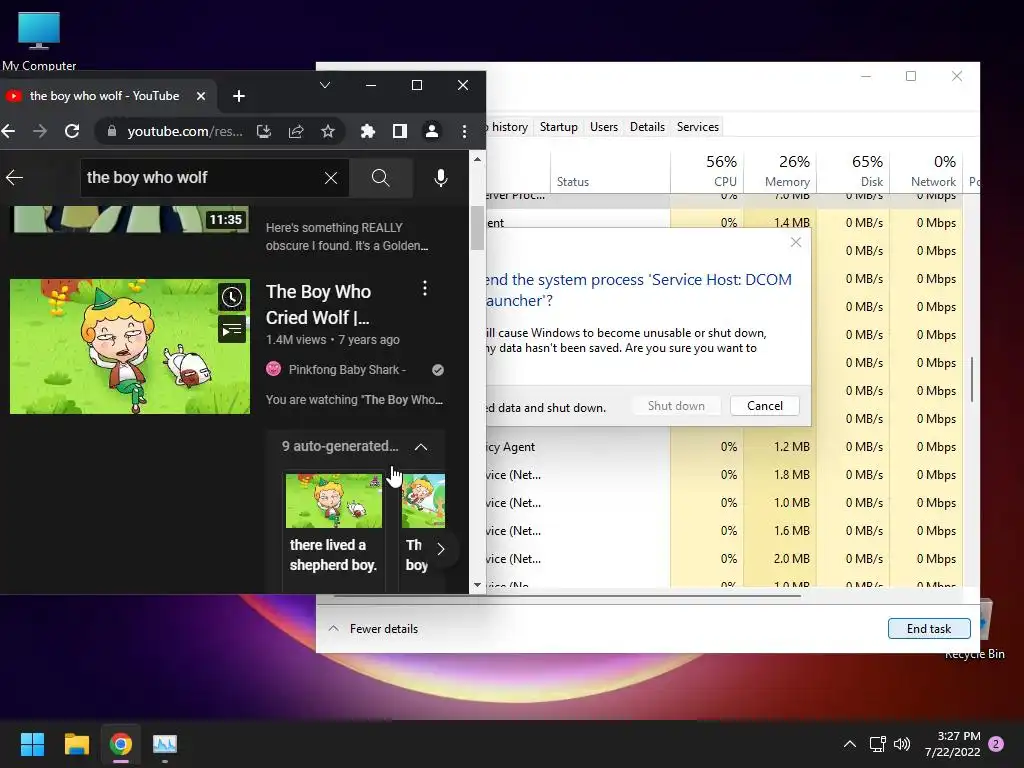Sort by Network column header
The height and width of the screenshot is (768, 1024).
pyautogui.click(x=927, y=171)
